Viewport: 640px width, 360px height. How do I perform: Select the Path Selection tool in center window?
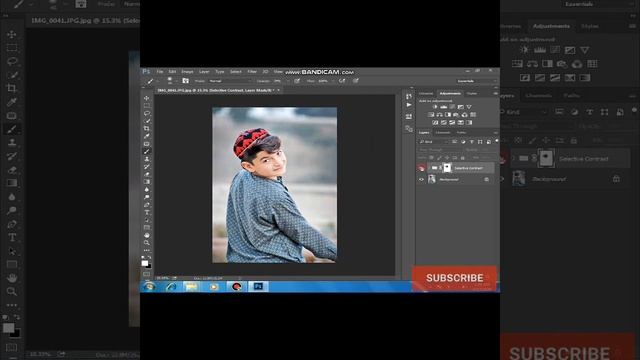147,220
